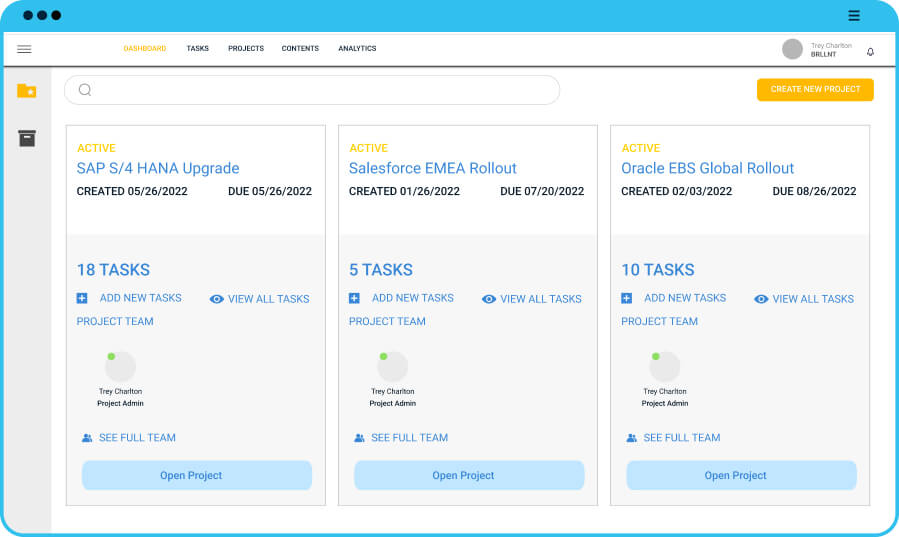Image resolution: width=899 pixels, height=537 pixels.
Task: Click the Oracle EBS Global Rollout title
Action: click(x=707, y=168)
